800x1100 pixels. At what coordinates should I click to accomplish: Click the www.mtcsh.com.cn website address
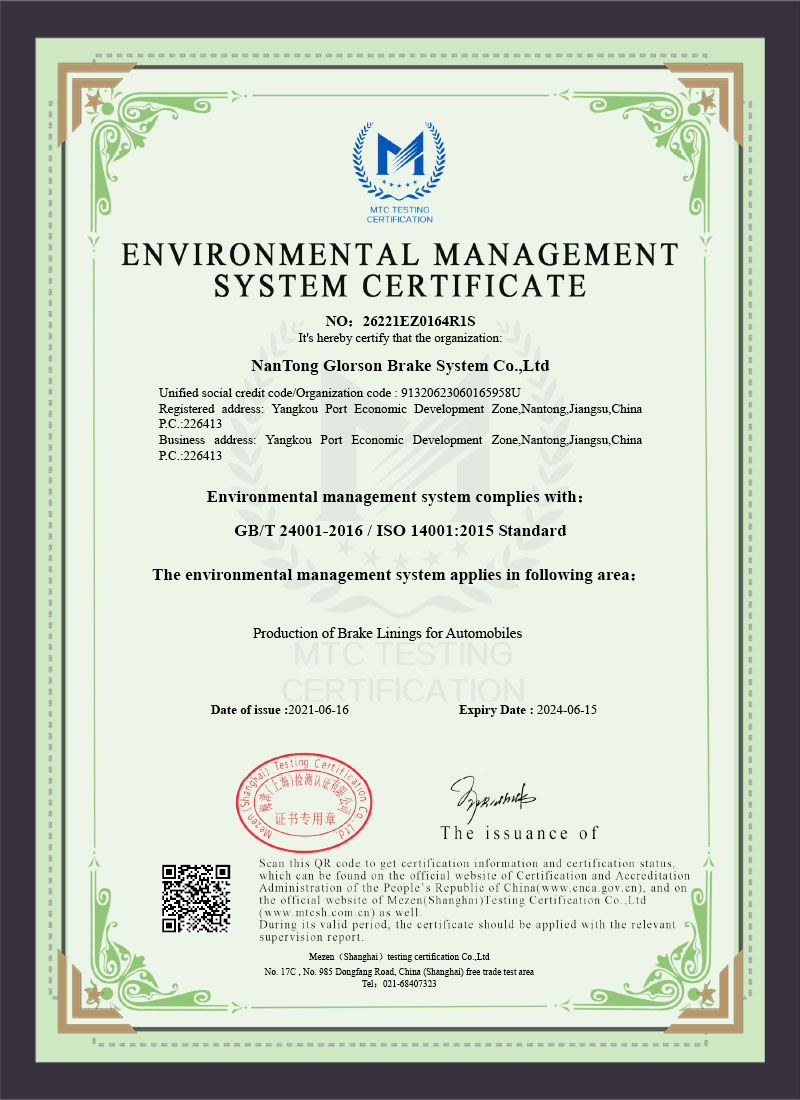(318, 913)
